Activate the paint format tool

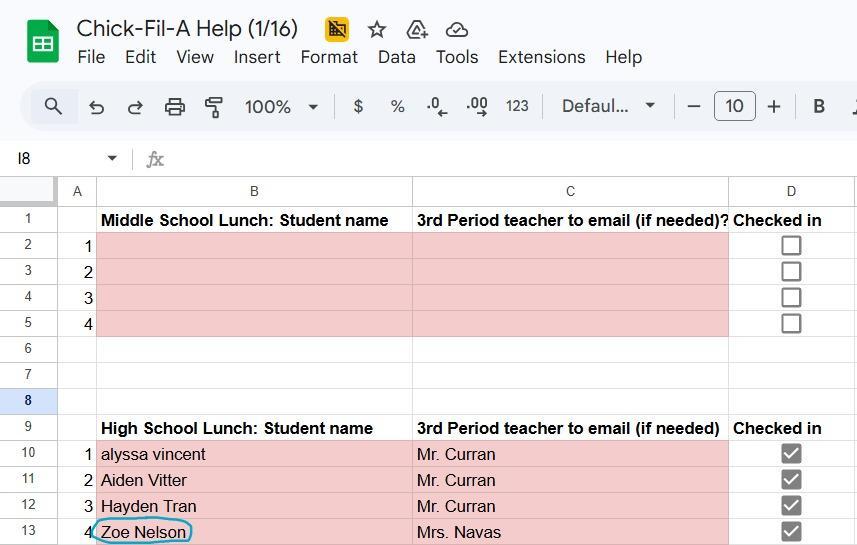tap(214, 107)
